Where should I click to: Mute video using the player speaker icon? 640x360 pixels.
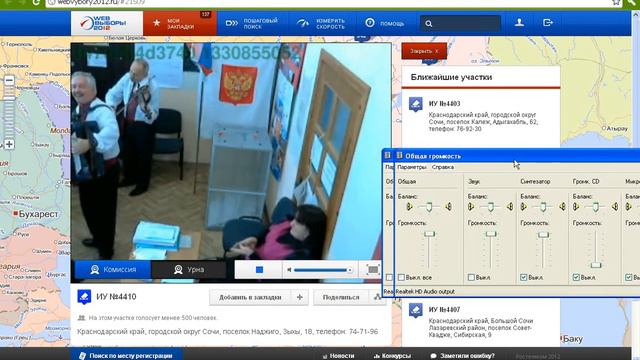click(x=289, y=270)
